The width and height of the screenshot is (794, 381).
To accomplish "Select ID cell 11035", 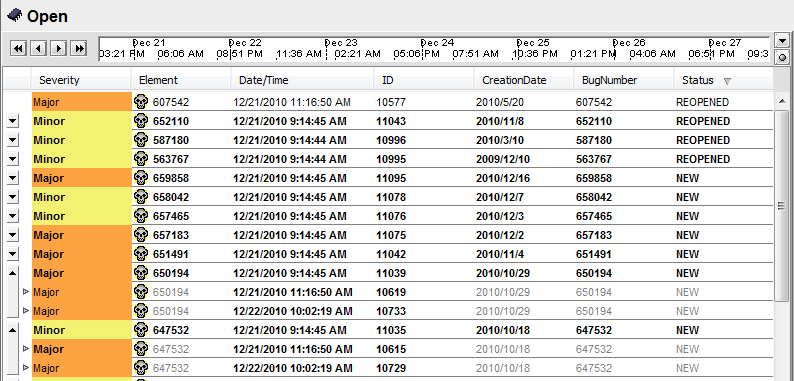I will point(391,330).
